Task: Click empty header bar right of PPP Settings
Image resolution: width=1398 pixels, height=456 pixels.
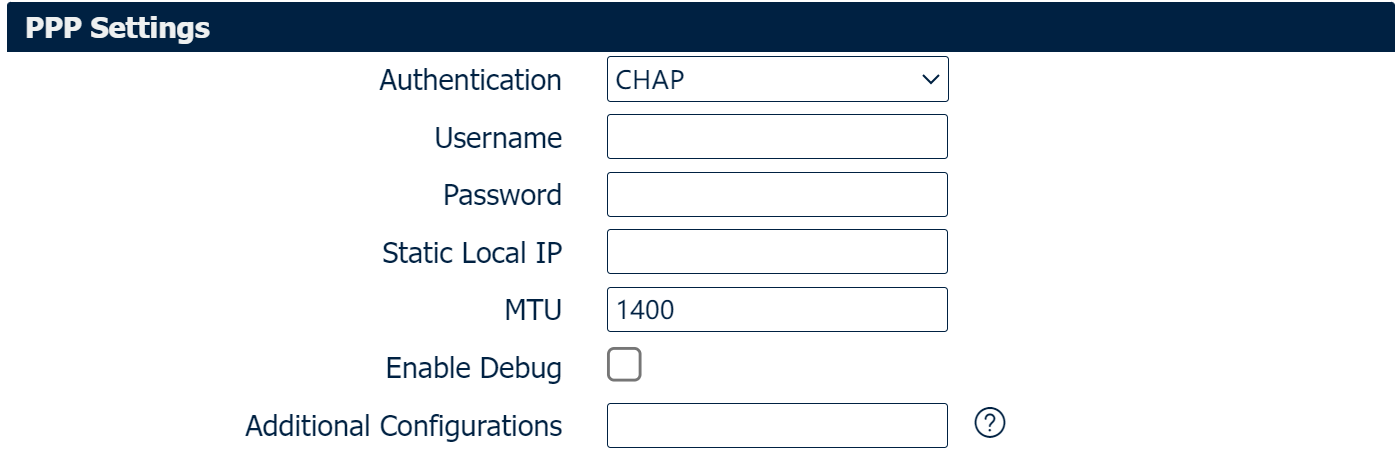Action: pos(800,27)
